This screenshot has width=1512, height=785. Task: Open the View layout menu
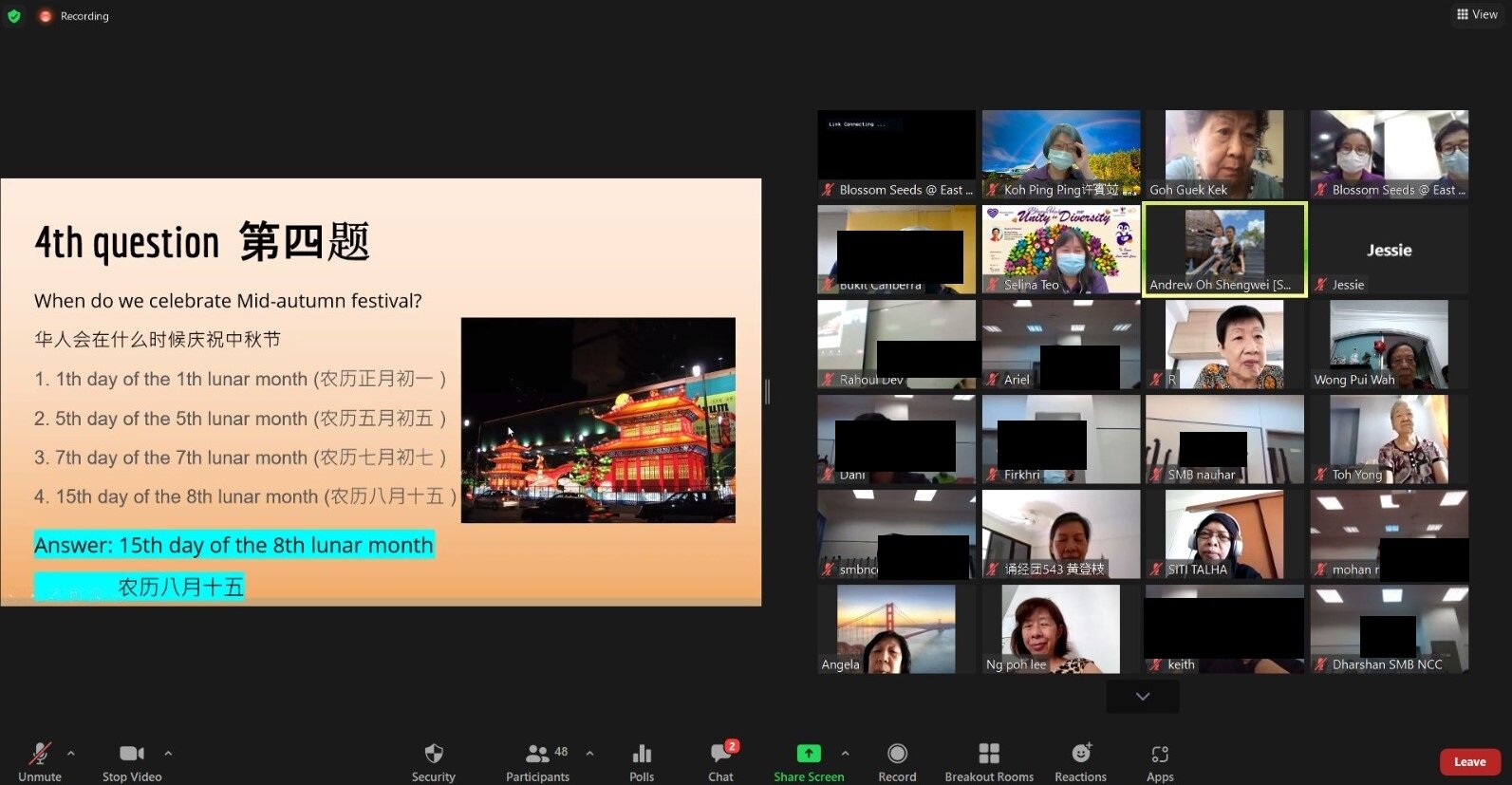(1478, 14)
